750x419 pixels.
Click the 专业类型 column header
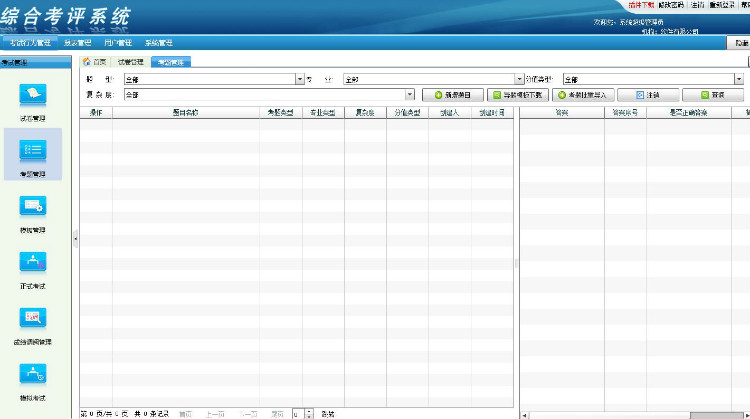(323, 113)
